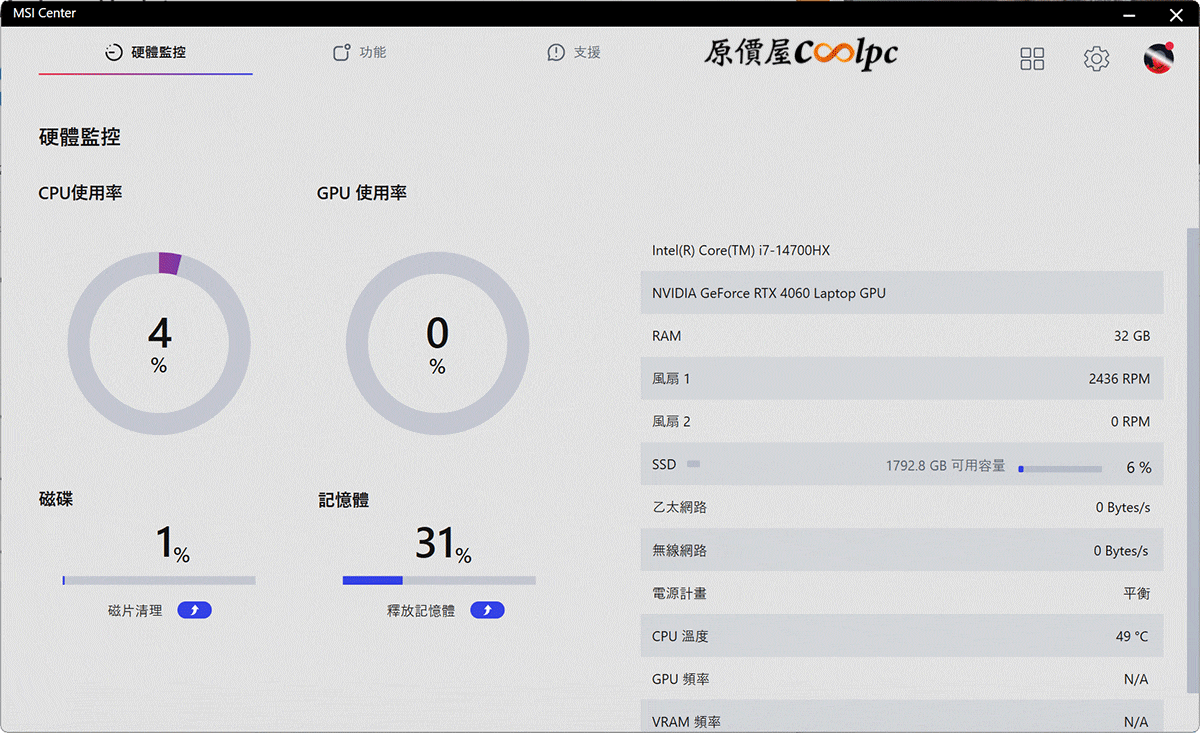Open the apps grid icon
This screenshot has width=1200, height=733.
pyautogui.click(x=1032, y=59)
